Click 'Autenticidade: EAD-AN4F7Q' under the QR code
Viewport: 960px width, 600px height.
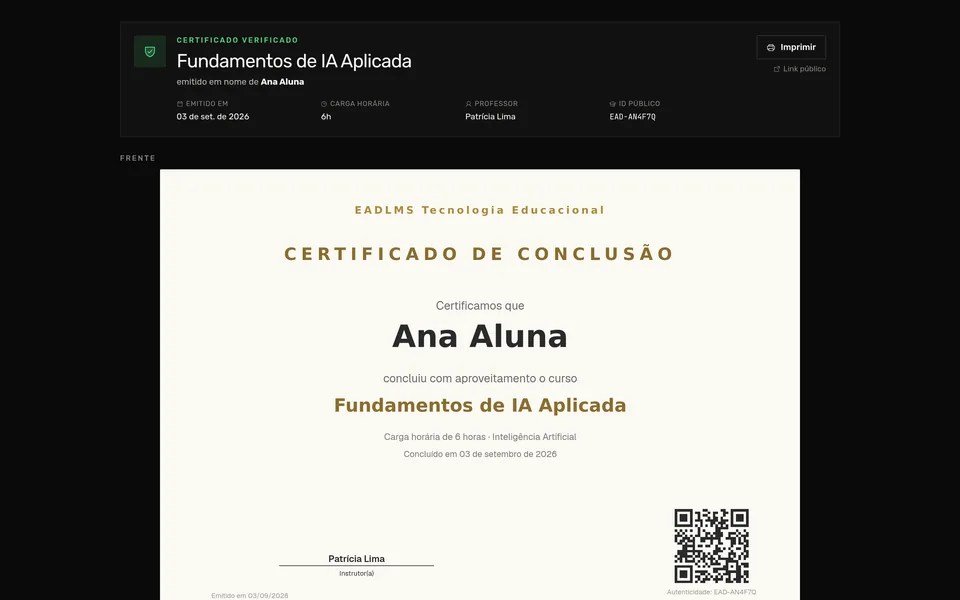click(711, 592)
